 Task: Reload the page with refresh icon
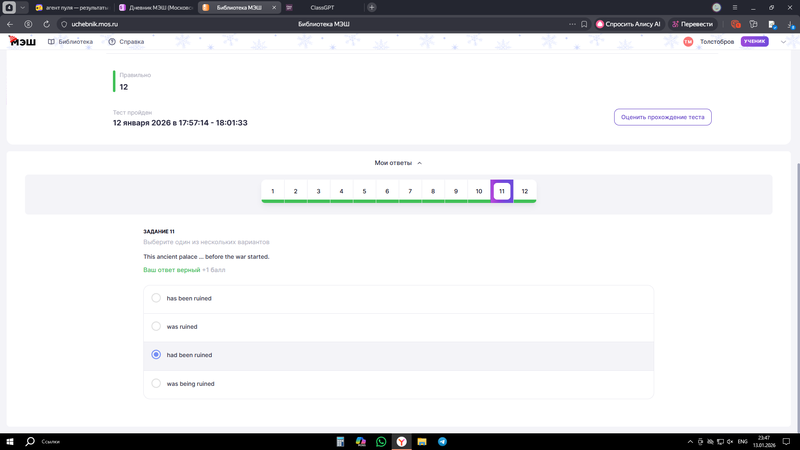click(x=46, y=24)
